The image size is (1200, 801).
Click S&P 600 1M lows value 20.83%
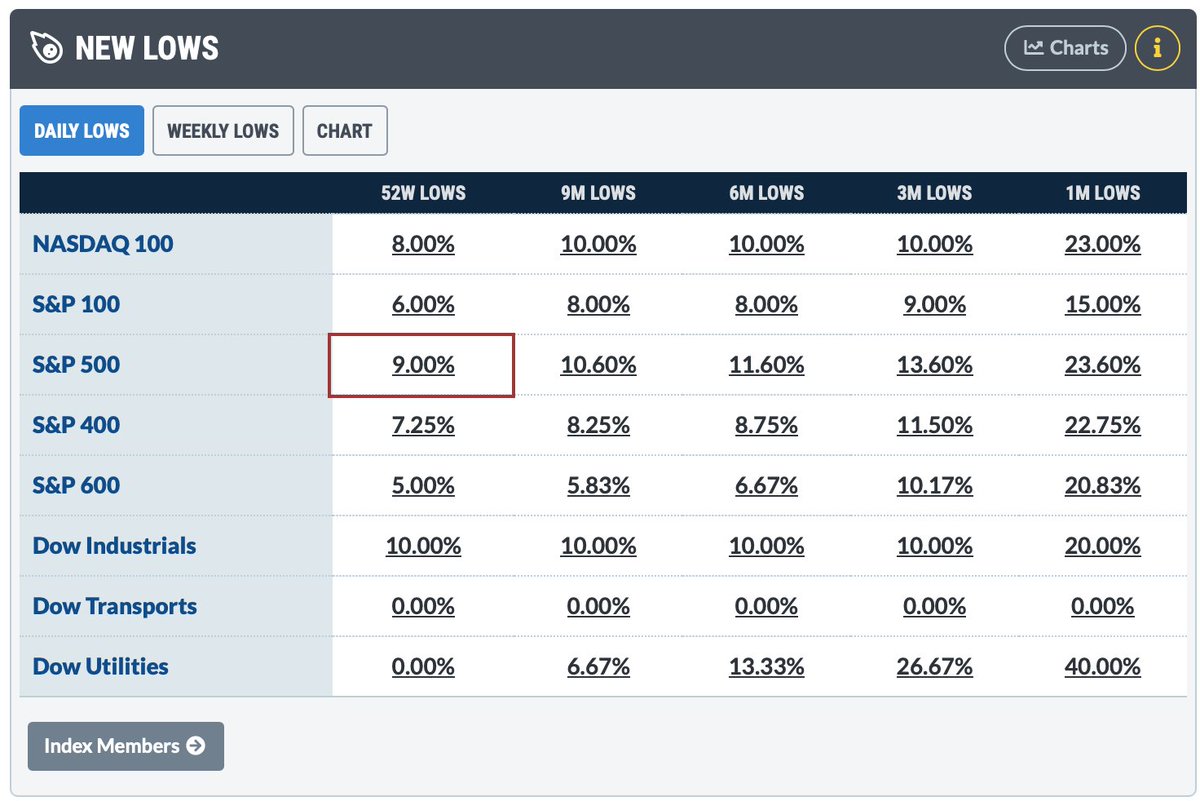(x=1103, y=485)
